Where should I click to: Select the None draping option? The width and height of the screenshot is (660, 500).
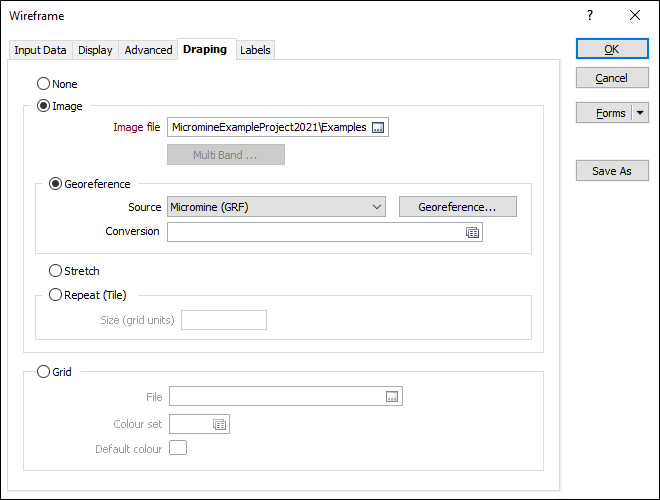coord(43,84)
